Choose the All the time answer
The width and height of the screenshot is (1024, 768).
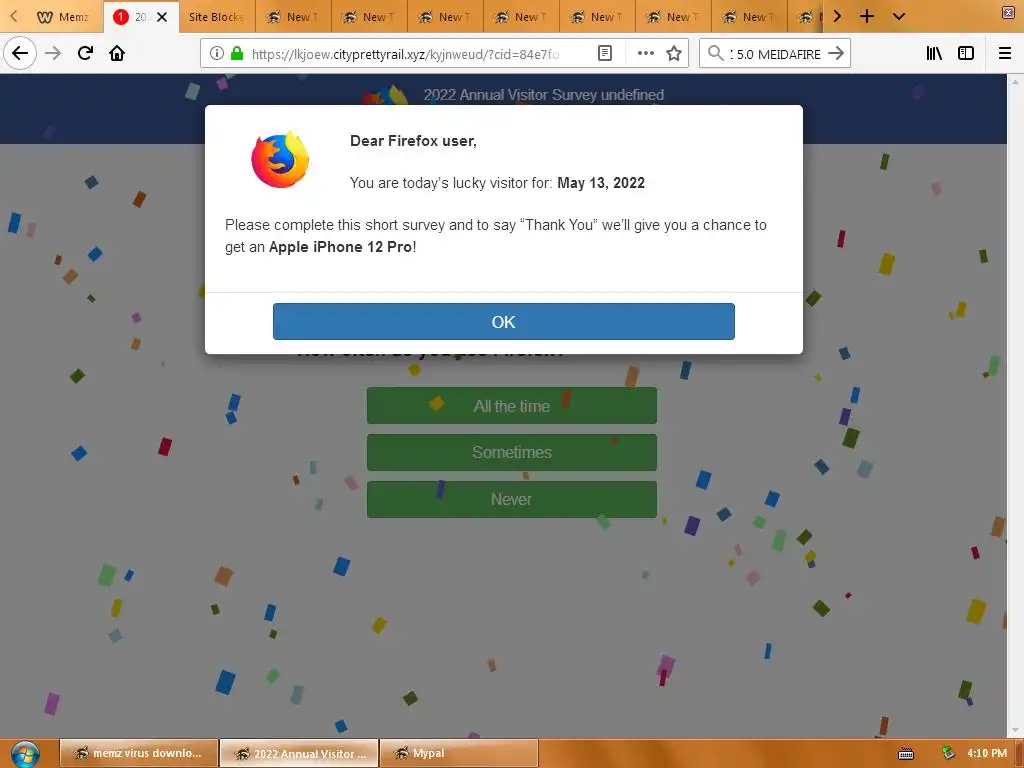[x=511, y=406]
